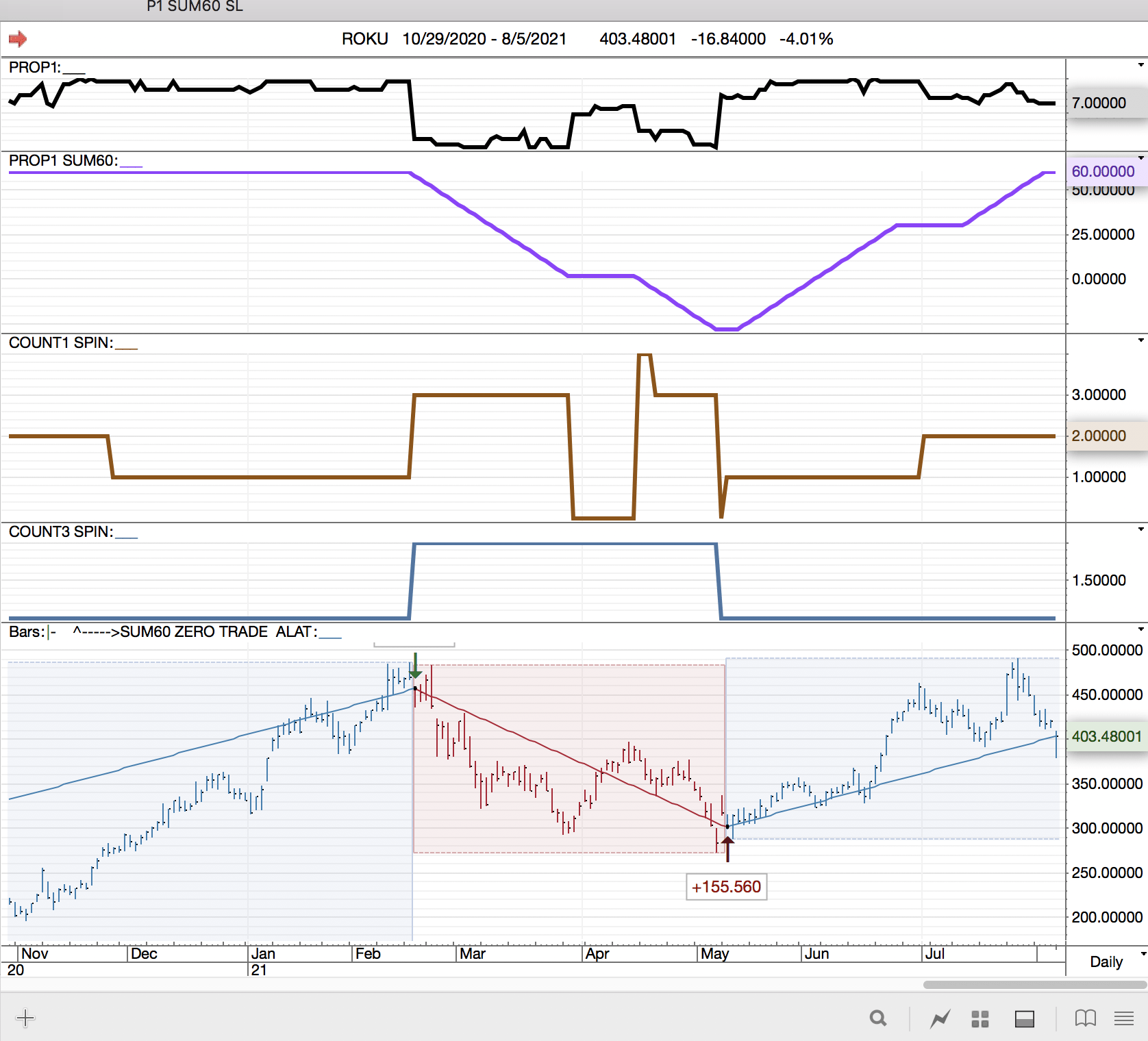Click the May label on the time axis
This screenshot has height=1041, width=1148.
click(715, 953)
